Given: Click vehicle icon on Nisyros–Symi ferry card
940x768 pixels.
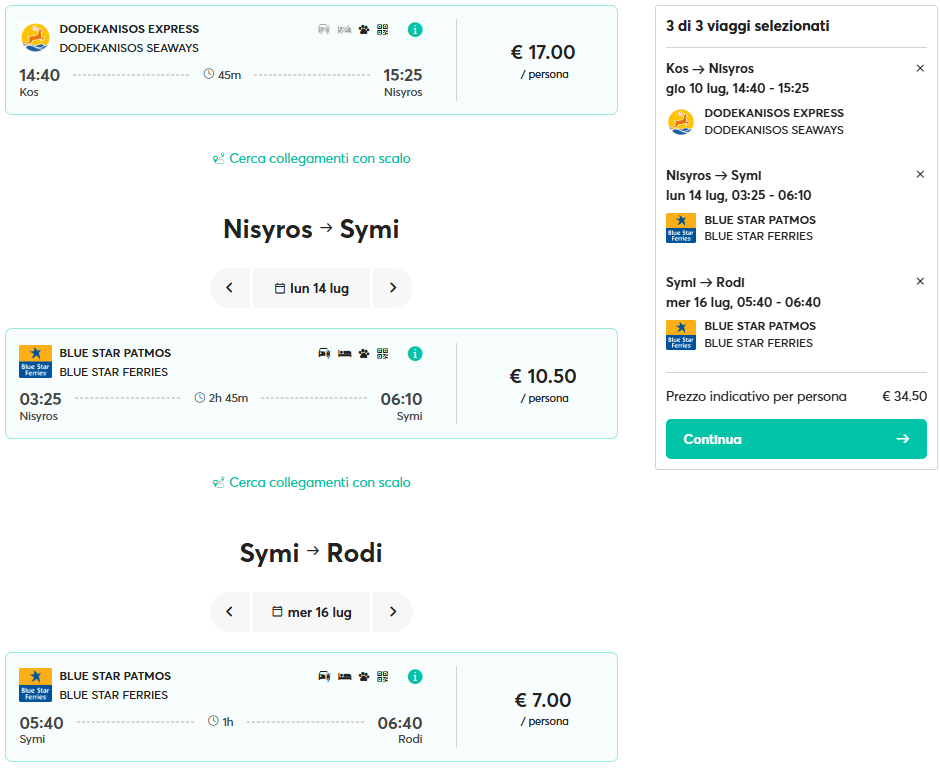Looking at the screenshot, I should [x=324, y=354].
